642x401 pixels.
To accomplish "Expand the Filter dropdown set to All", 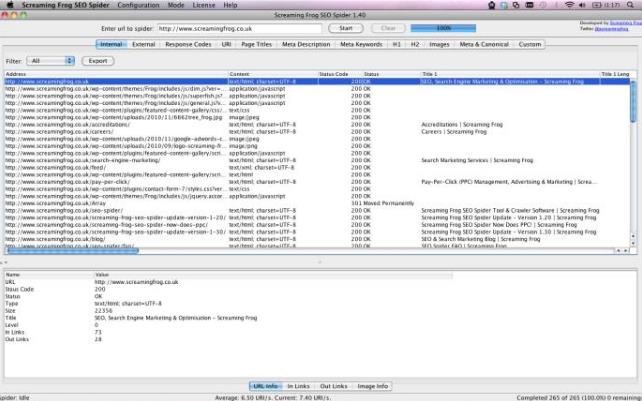I will click(52, 61).
